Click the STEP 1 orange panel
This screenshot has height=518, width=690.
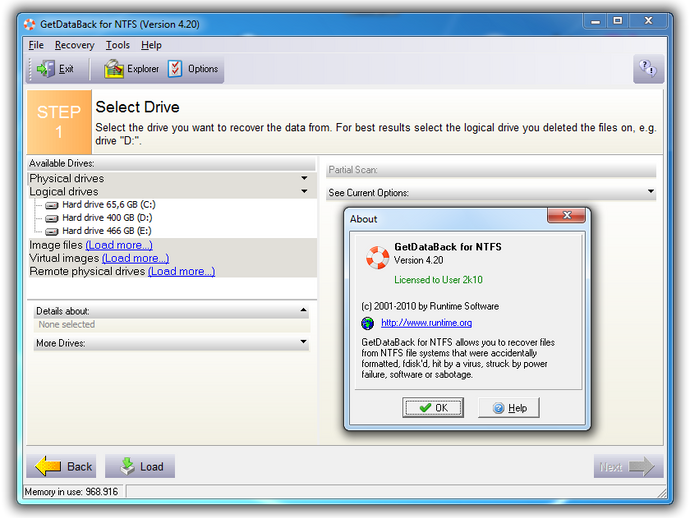[59, 122]
